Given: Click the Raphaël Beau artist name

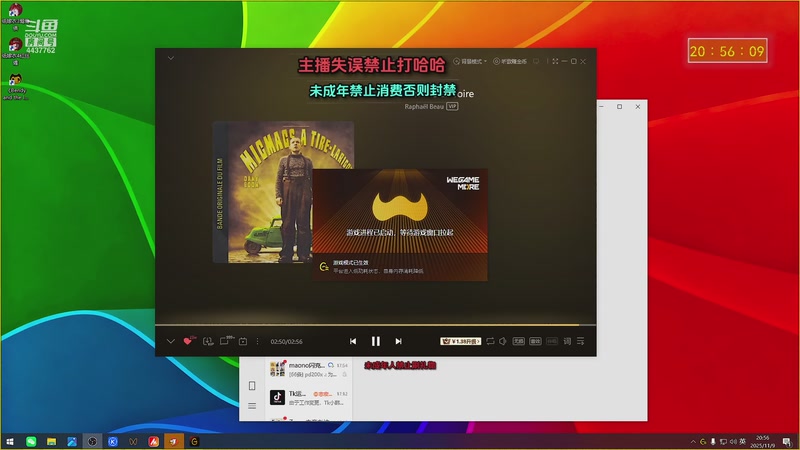Looking at the screenshot, I should point(424,106).
